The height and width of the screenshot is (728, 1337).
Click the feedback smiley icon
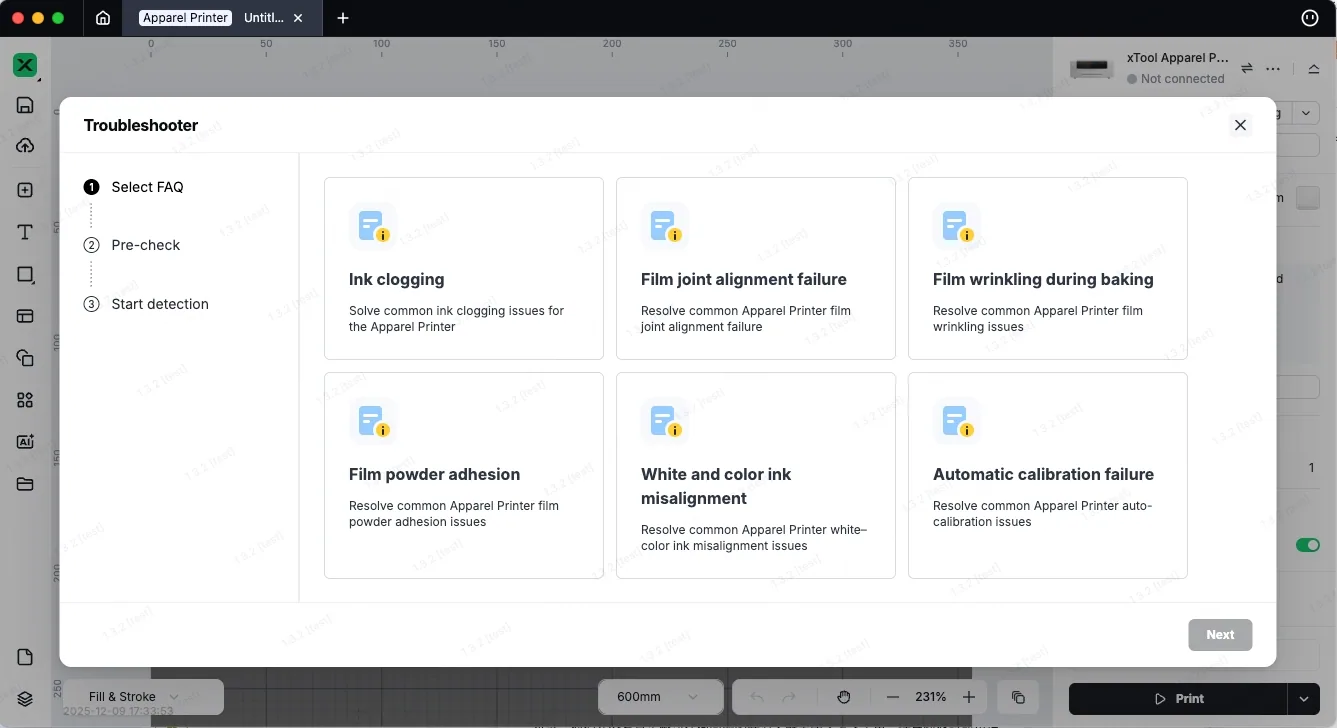1309,18
